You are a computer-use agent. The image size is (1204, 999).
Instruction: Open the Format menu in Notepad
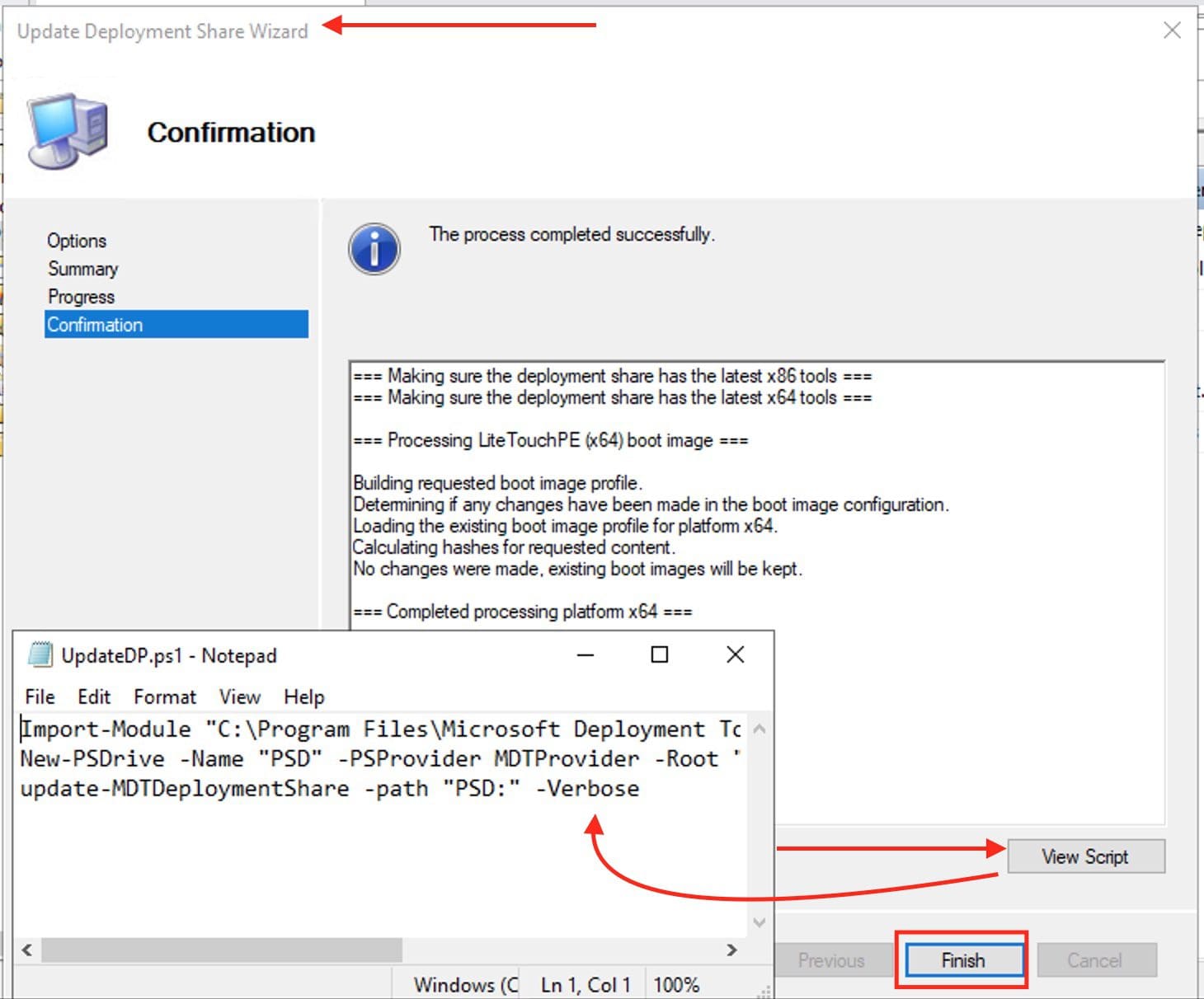click(x=165, y=696)
